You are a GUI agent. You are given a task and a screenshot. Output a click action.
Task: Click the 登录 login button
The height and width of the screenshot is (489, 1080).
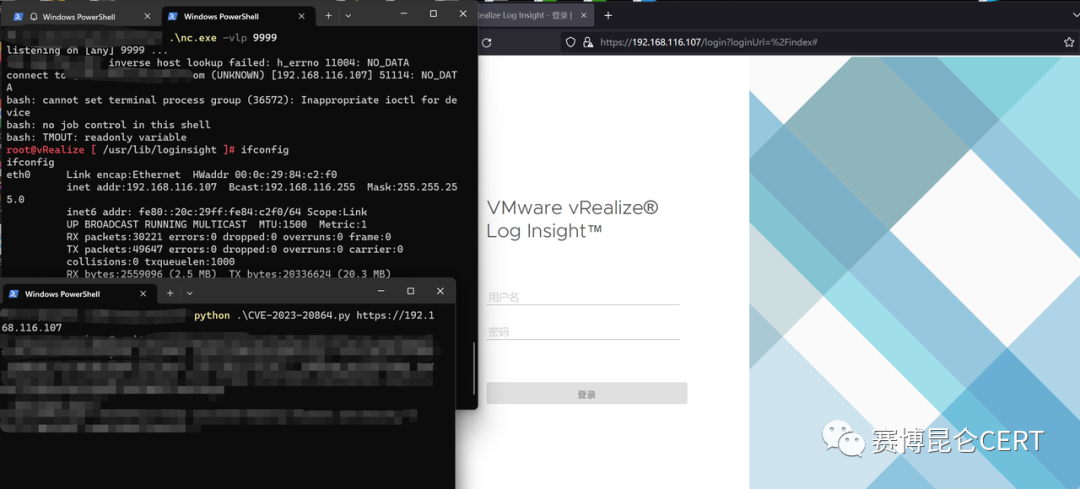coord(587,393)
